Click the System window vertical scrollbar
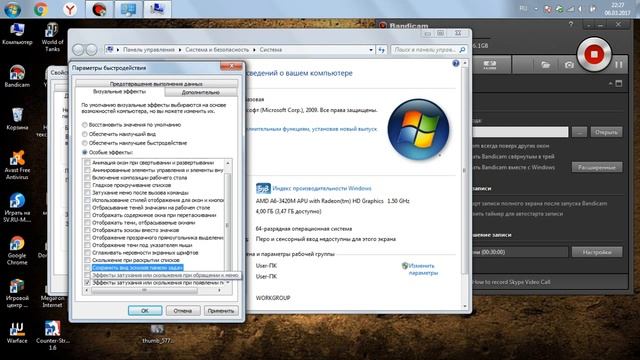Viewport: 640px width, 360px height. tap(464, 169)
